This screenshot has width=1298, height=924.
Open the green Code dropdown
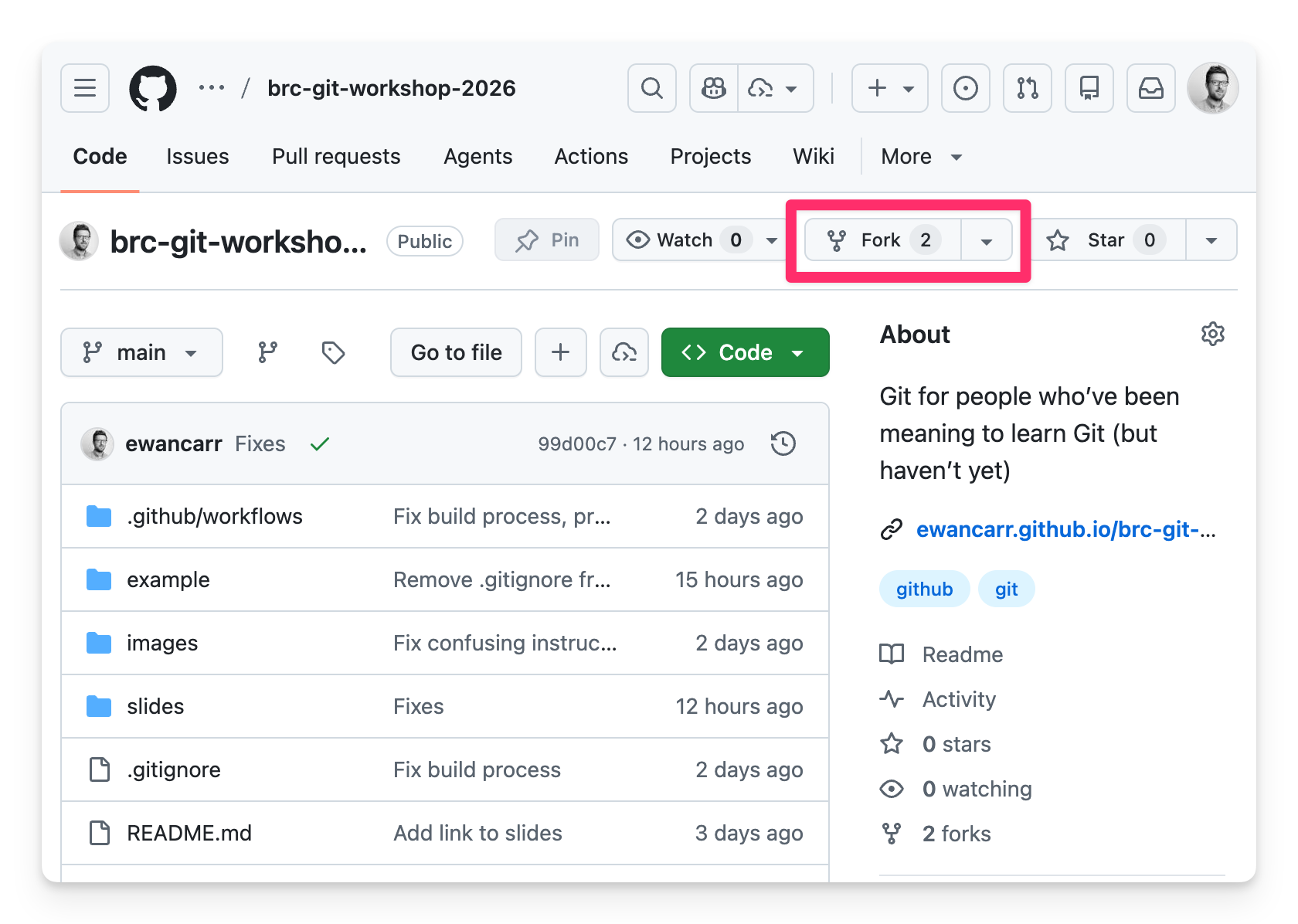tap(745, 352)
